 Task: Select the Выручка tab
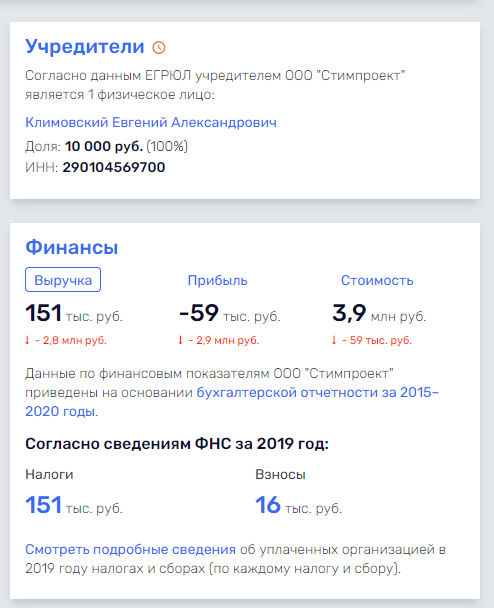63,280
